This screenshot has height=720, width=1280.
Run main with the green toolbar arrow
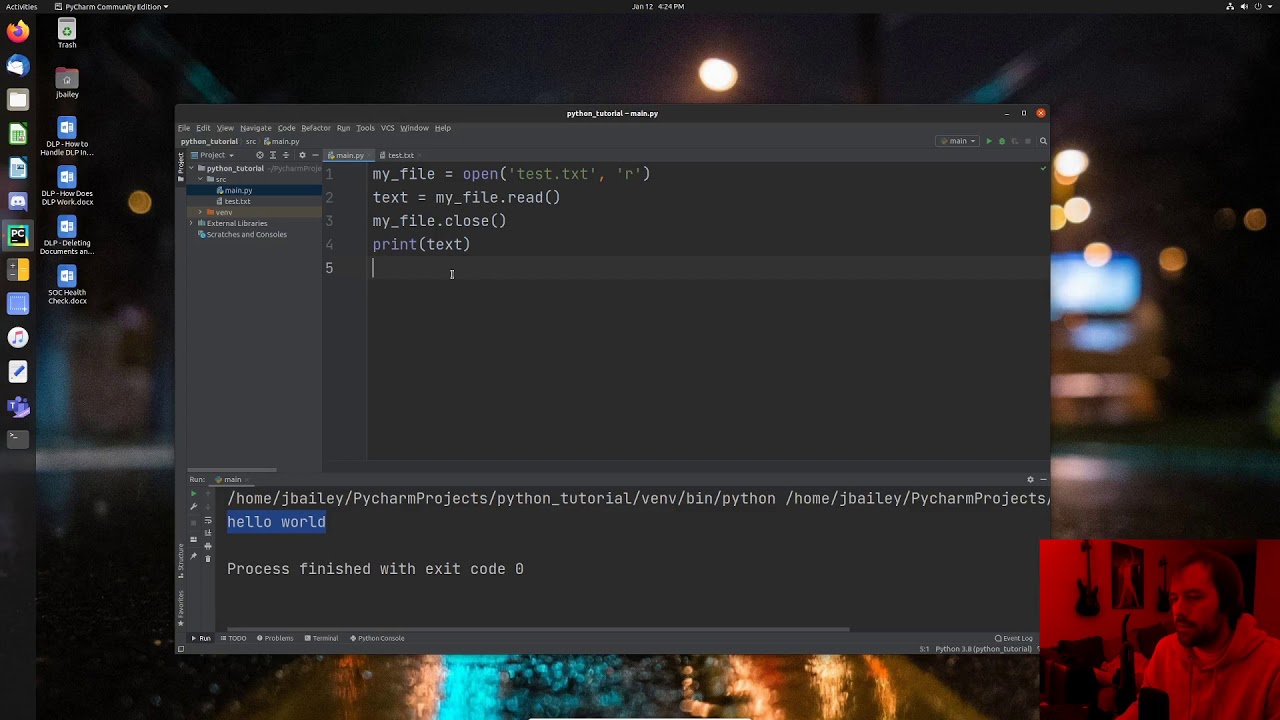[989, 141]
